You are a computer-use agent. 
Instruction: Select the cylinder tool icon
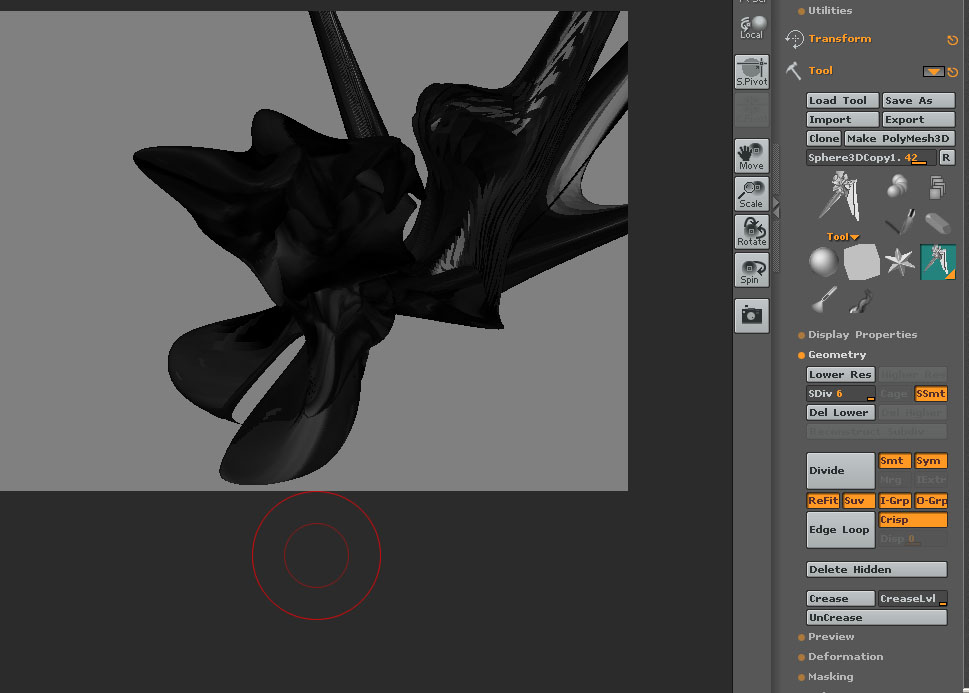(937, 222)
